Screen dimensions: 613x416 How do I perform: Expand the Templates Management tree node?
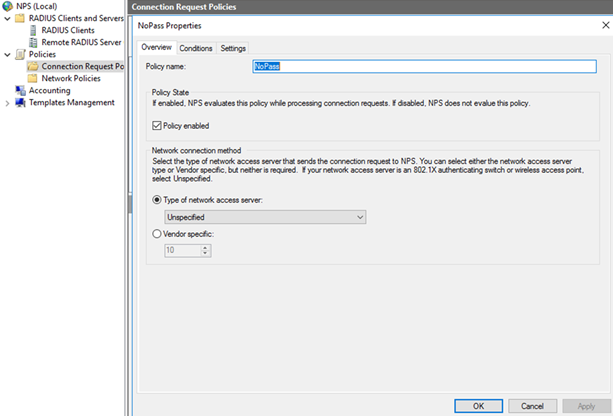[x=7, y=102]
